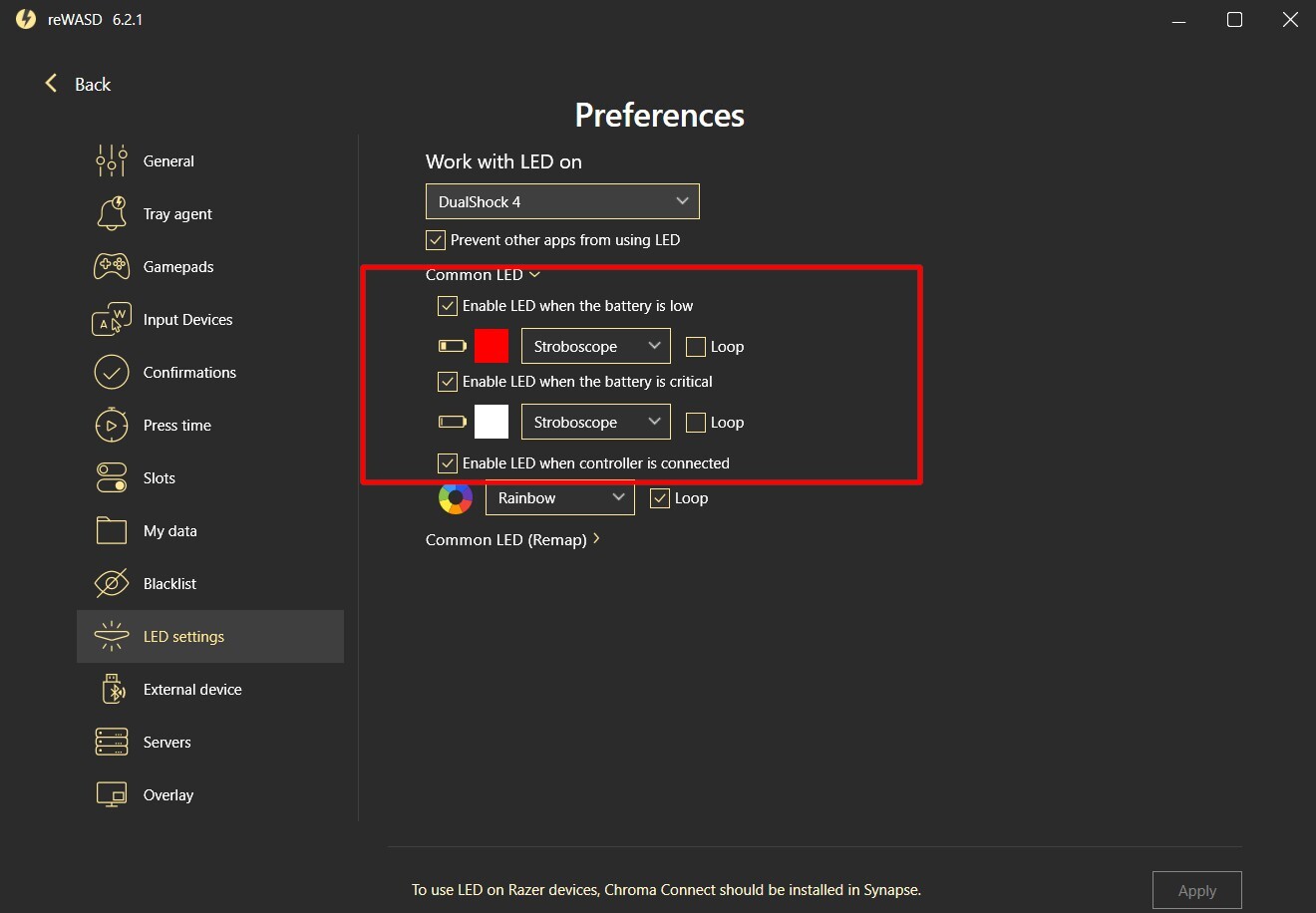Viewport: 1316px width, 913px height.
Task: Open Tray agent bell icon
Action: [112, 213]
